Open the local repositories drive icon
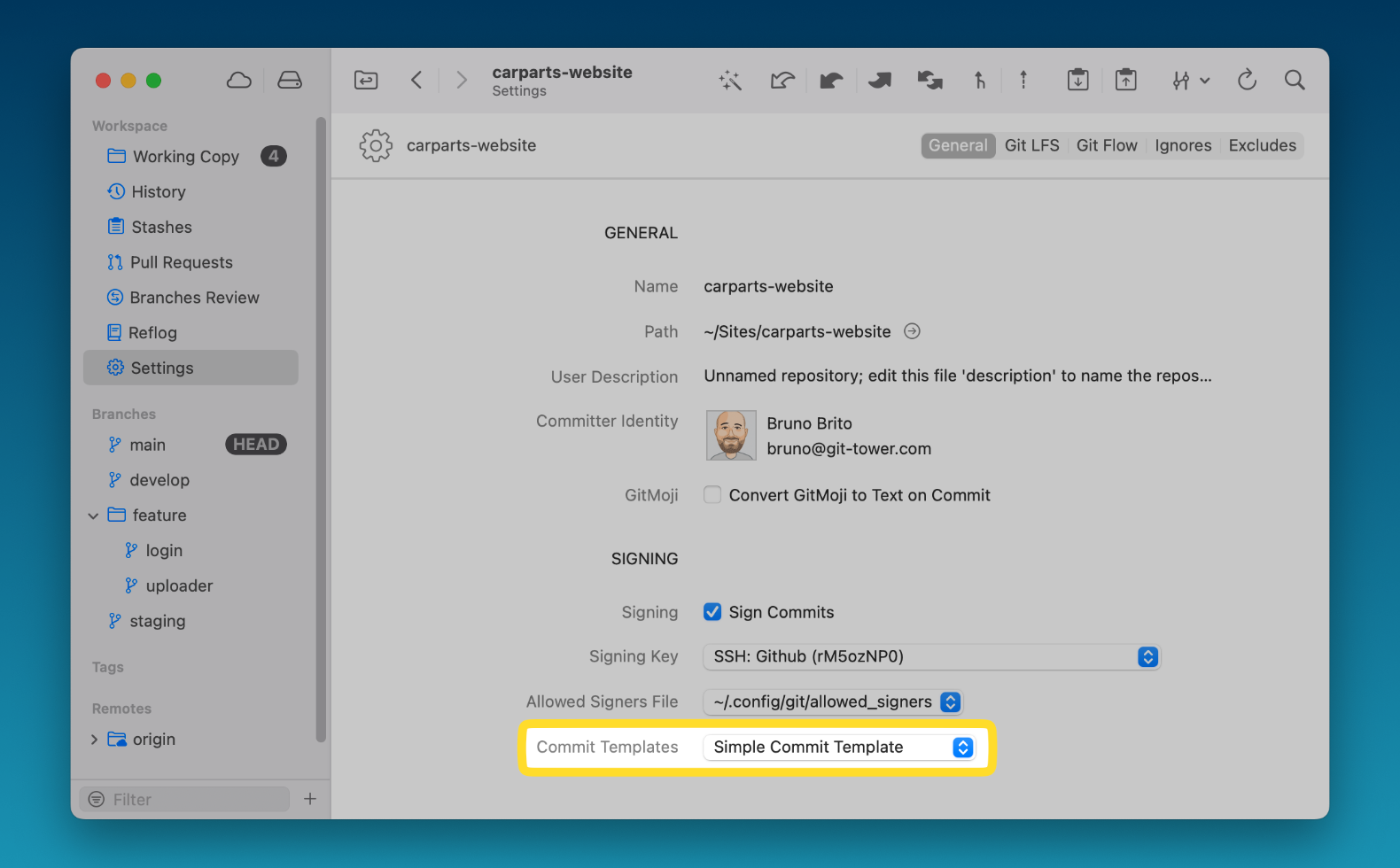 click(290, 81)
